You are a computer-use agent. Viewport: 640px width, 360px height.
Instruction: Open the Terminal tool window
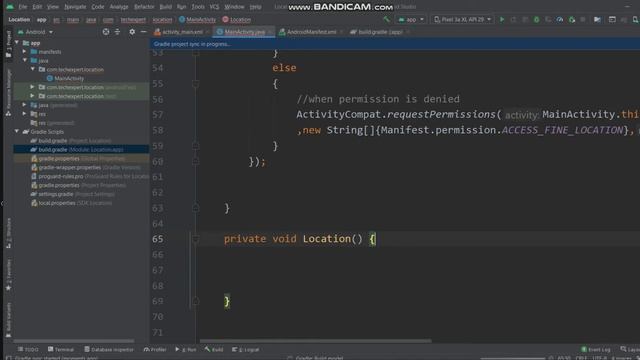(61, 349)
